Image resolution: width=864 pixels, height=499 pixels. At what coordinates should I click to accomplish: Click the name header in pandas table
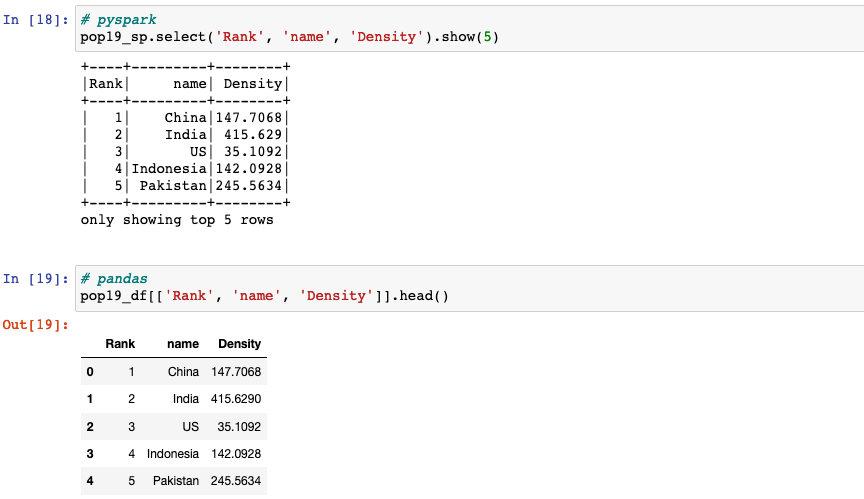pyautogui.click(x=183, y=344)
